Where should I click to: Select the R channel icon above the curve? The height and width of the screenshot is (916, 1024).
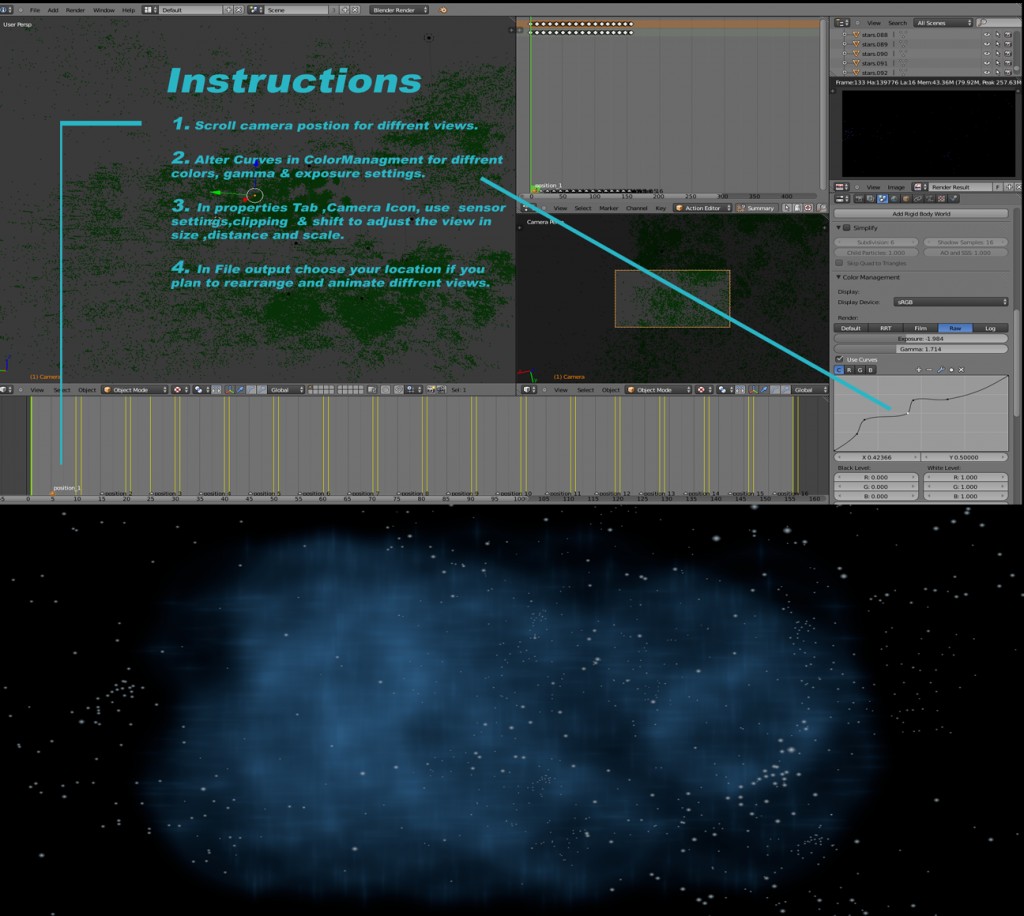[x=849, y=370]
